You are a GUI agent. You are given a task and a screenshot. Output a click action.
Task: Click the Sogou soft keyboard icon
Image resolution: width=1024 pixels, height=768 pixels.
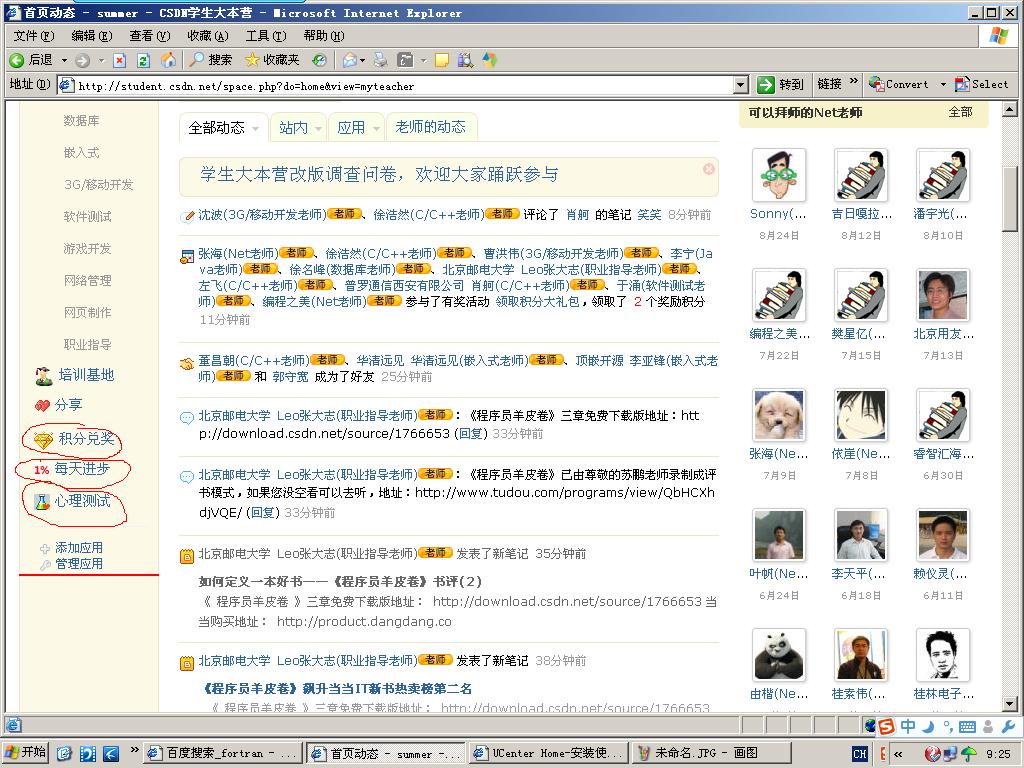tap(968, 727)
